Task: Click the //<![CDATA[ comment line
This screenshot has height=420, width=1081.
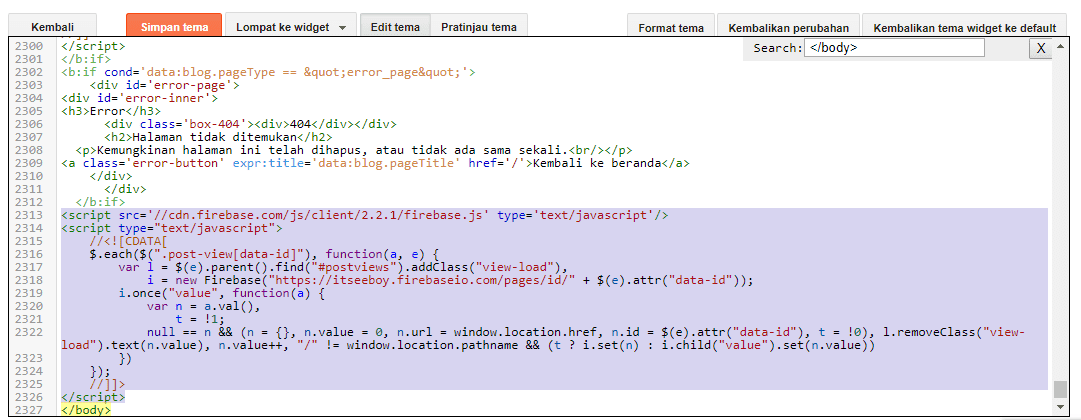Action: coord(129,241)
